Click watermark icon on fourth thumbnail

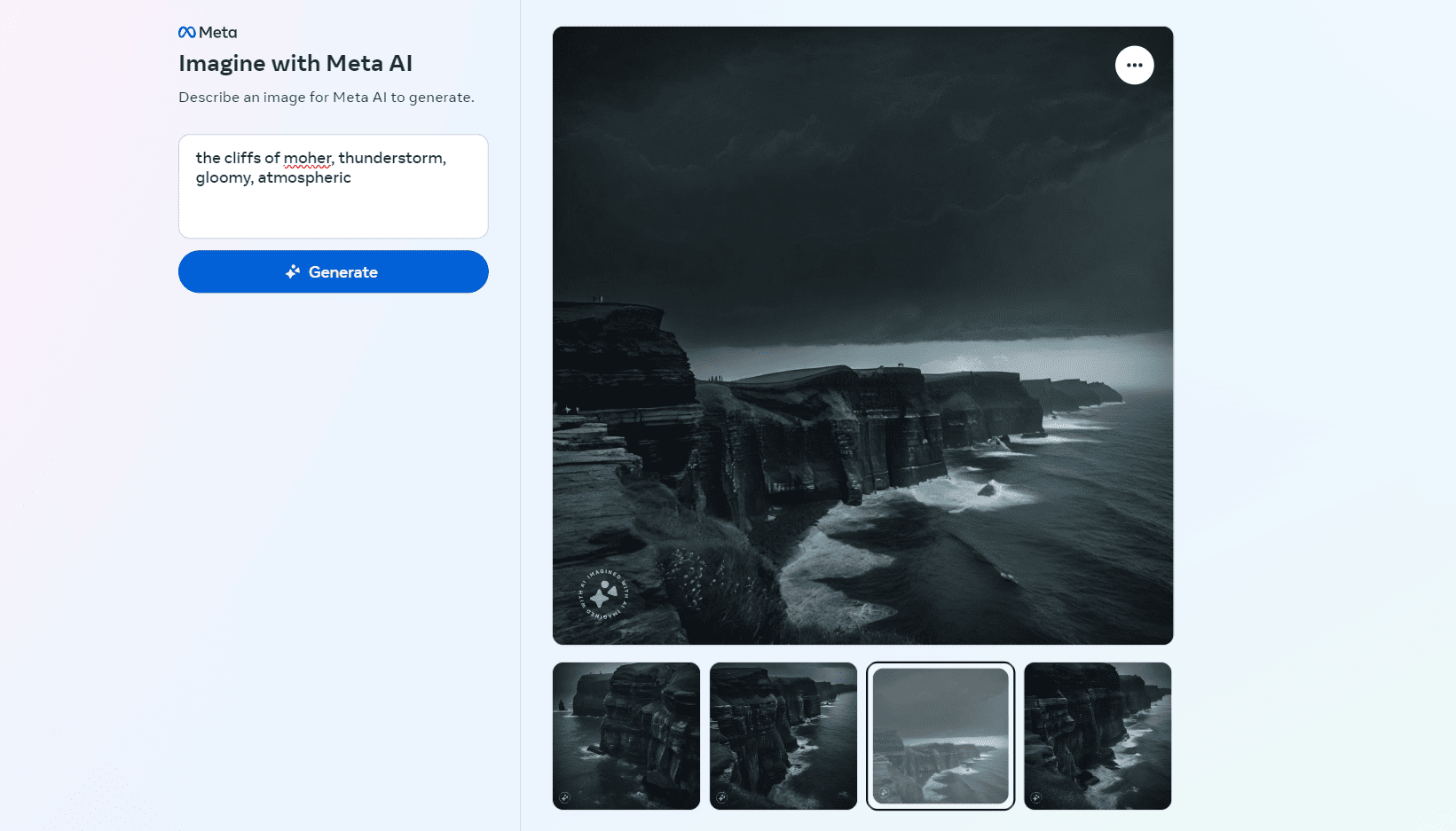pos(1036,797)
